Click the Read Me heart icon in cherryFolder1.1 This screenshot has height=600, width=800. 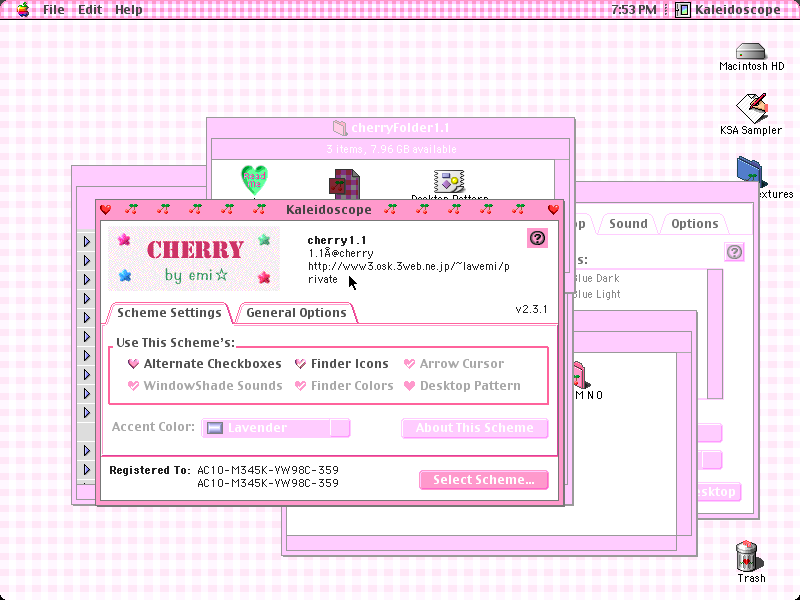[x=254, y=181]
